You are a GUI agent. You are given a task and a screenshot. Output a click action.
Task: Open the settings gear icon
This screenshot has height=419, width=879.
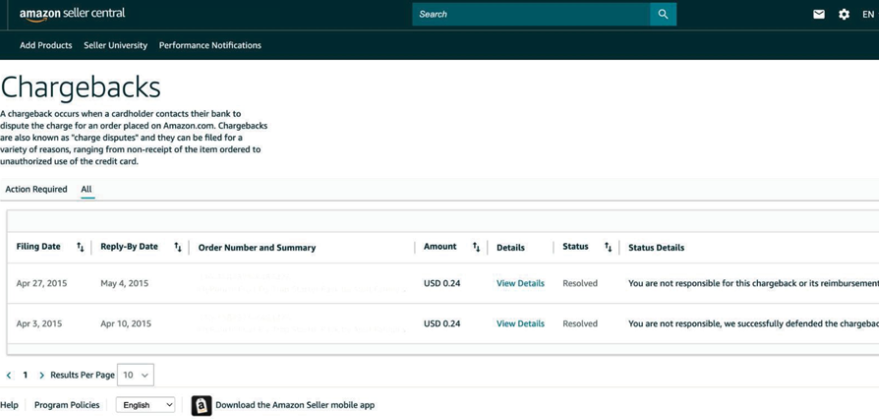point(844,15)
